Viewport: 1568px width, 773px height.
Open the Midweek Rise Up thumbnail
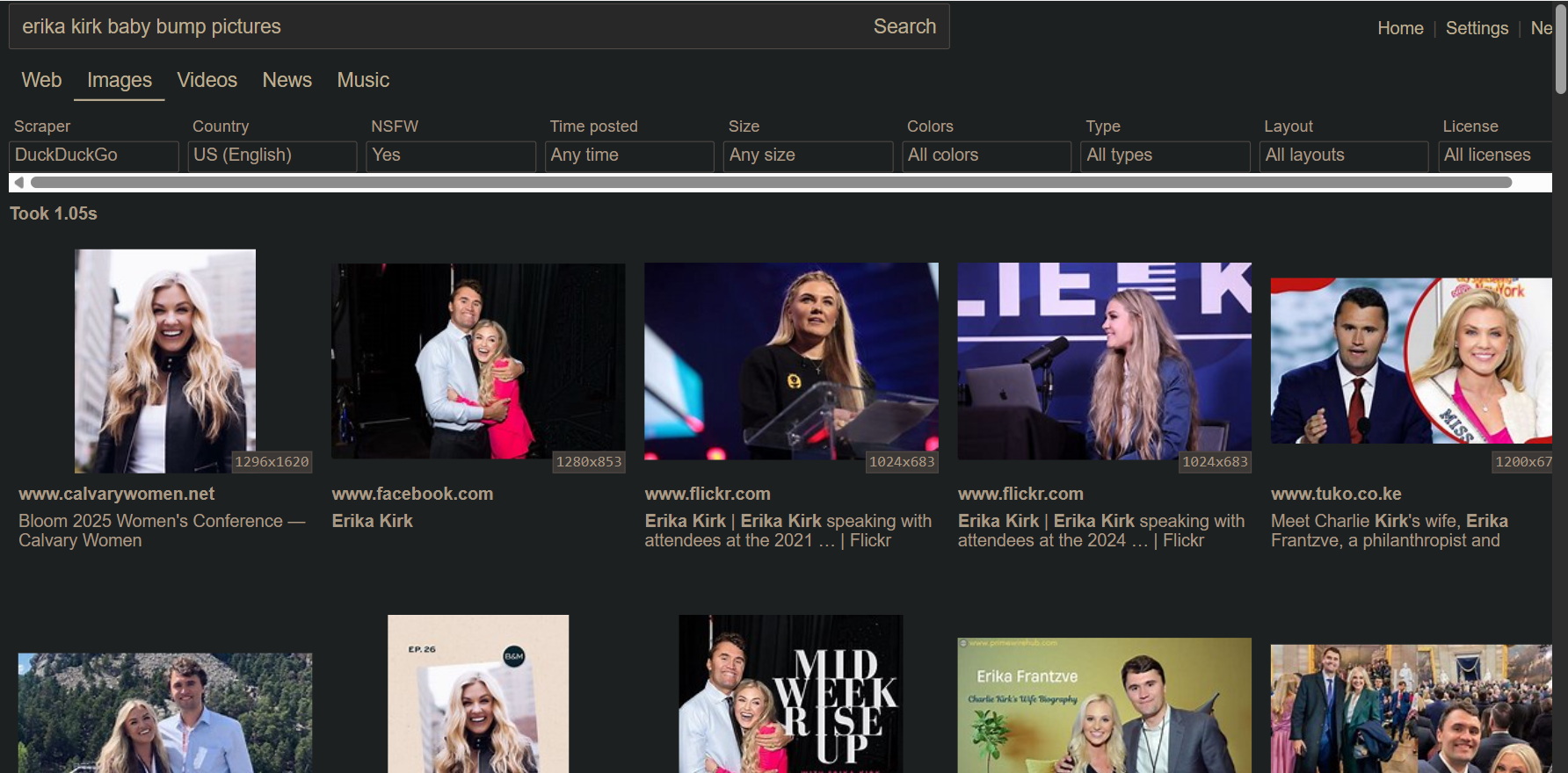click(x=791, y=694)
